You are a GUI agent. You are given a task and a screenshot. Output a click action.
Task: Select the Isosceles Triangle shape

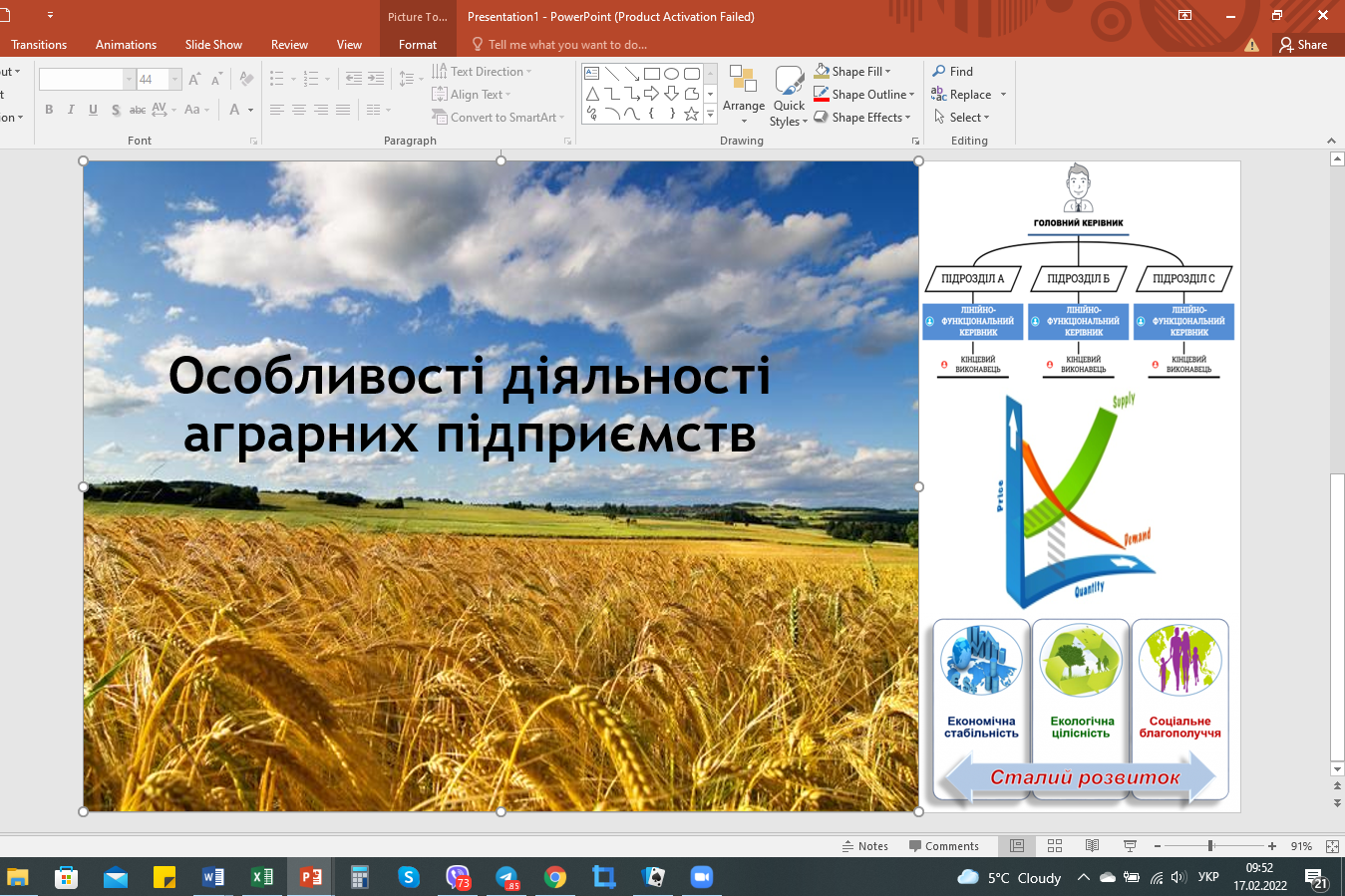(x=591, y=94)
